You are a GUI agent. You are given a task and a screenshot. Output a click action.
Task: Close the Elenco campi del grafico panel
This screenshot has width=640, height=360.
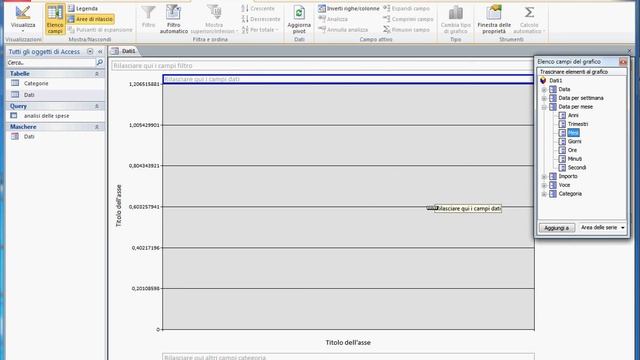click(623, 62)
